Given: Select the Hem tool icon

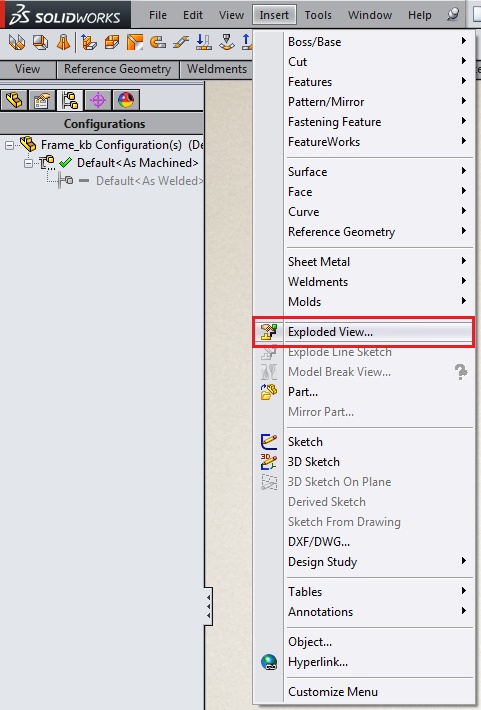Looking at the screenshot, I should click(x=158, y=43).
